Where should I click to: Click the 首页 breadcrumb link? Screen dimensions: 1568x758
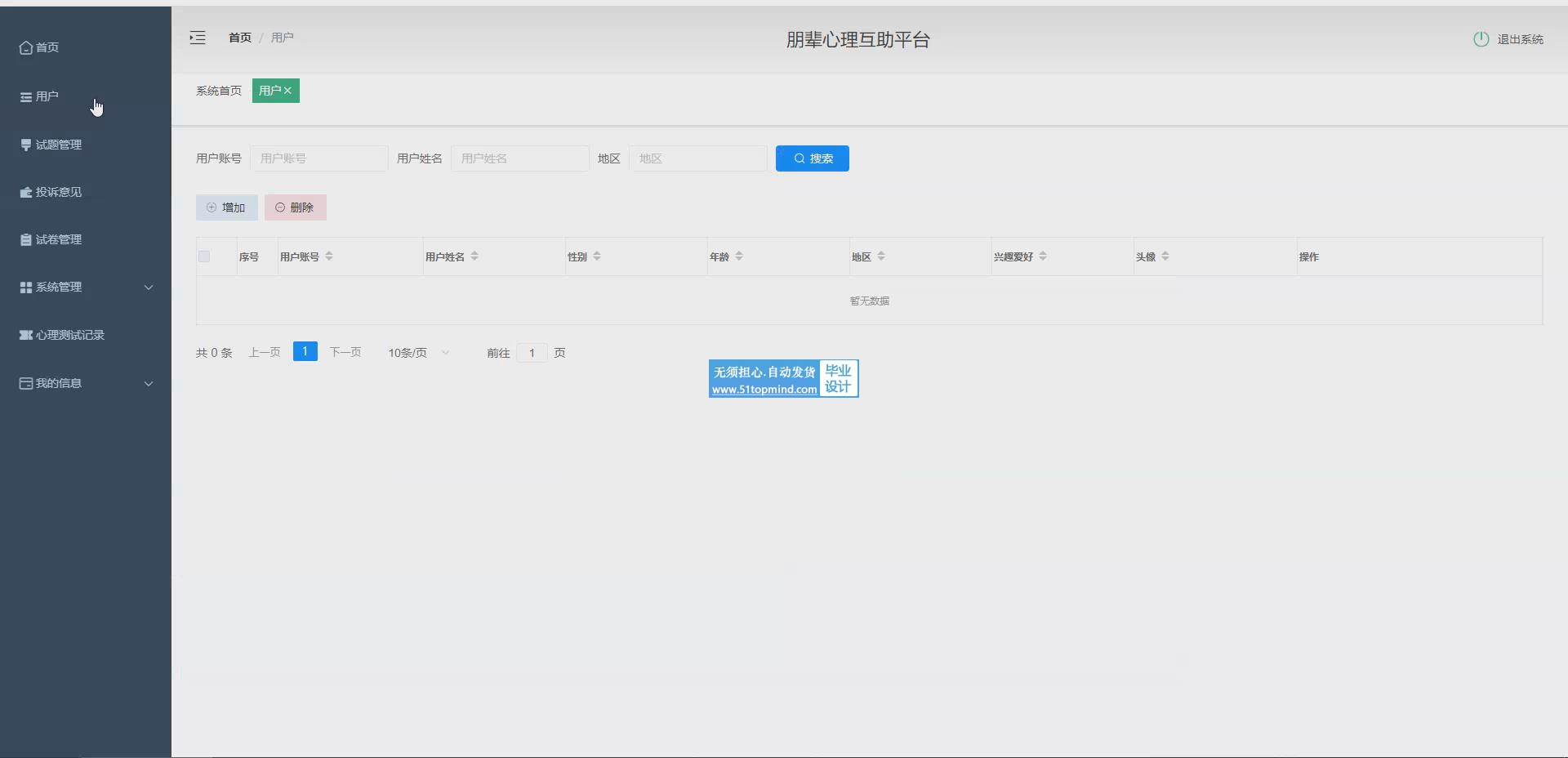(x=240, y=38)
